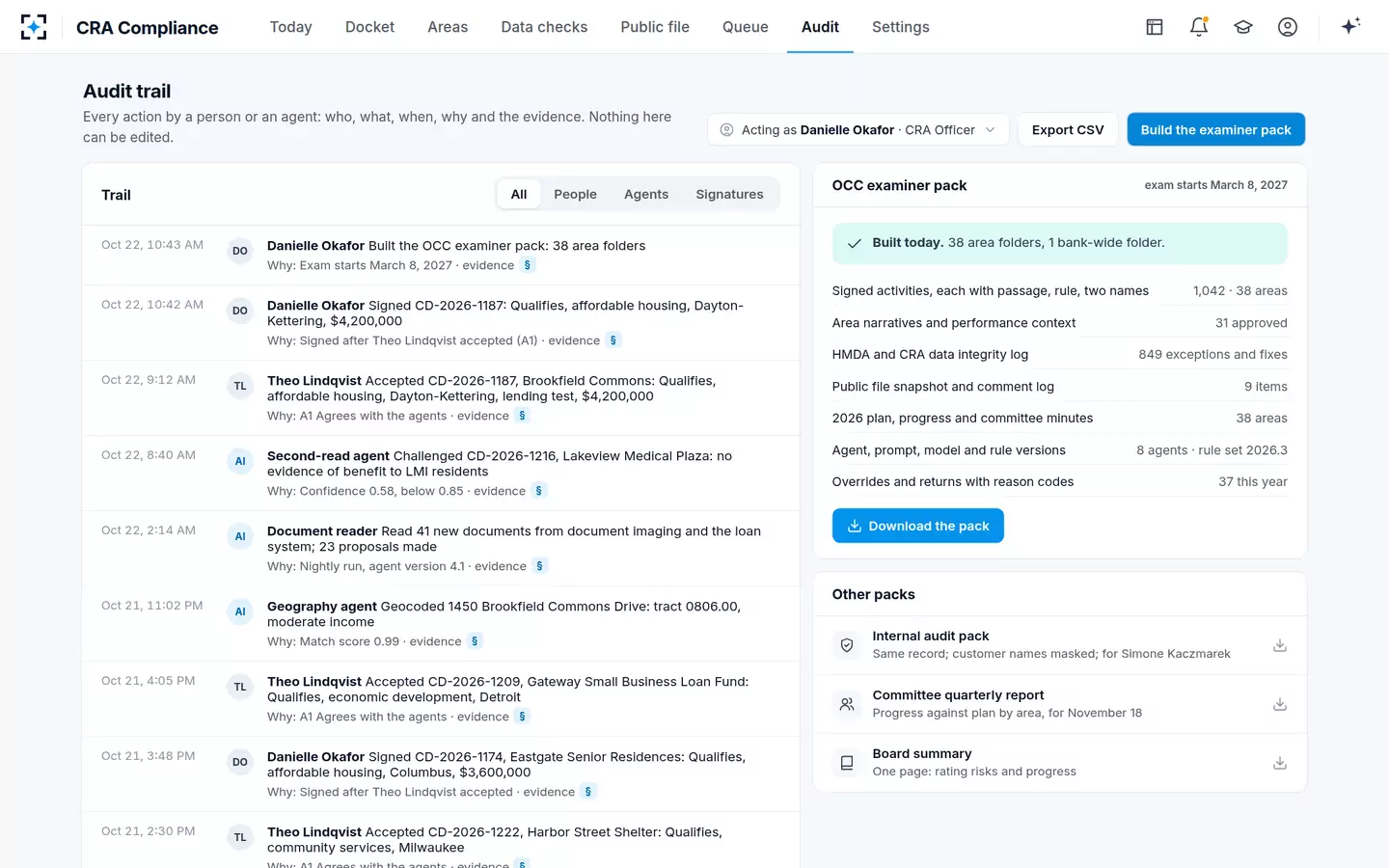
Task: Open evidence icon for Signed CD-2026-1187 entry
Action: click(x=613, y=340)
